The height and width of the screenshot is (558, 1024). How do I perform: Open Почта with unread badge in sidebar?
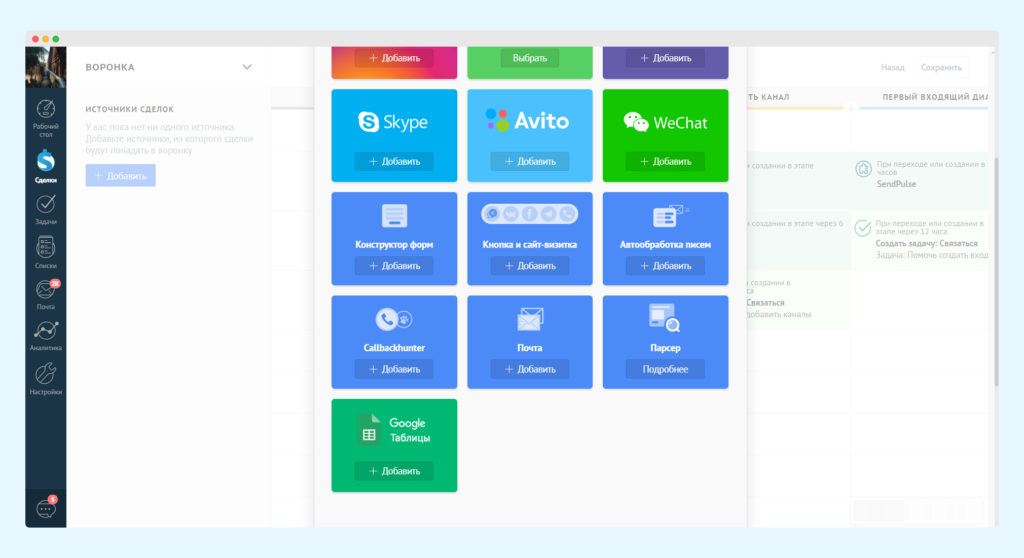pyautogui.click(x=45, y=293)
